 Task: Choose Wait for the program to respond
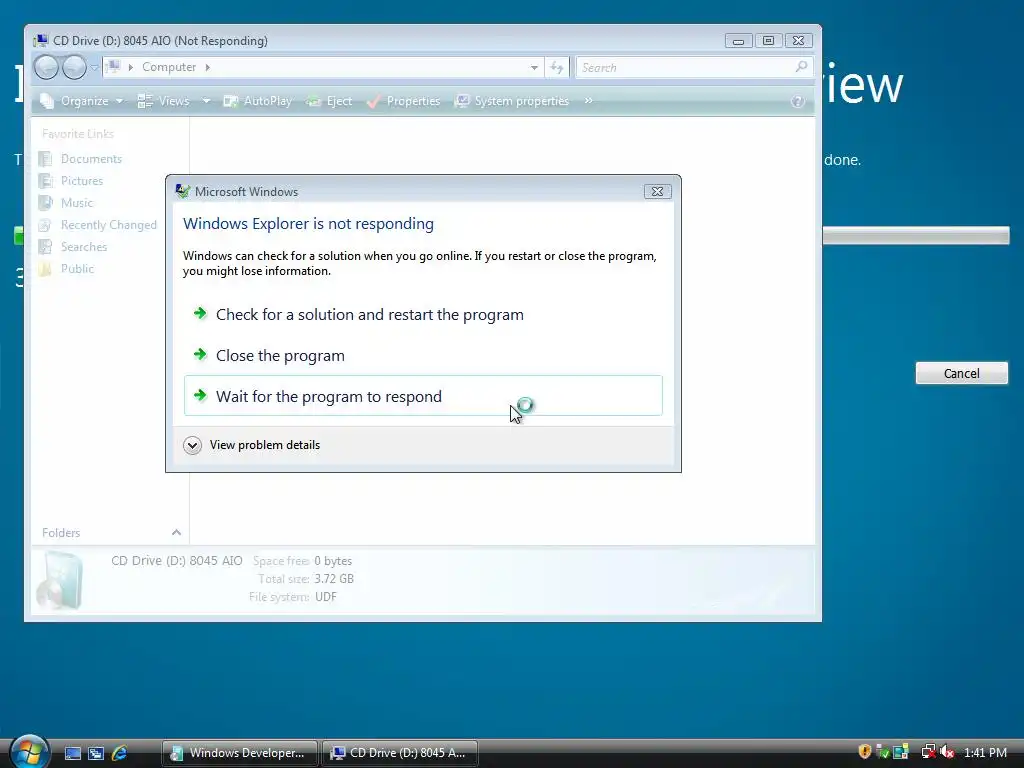tap(423, 396)
